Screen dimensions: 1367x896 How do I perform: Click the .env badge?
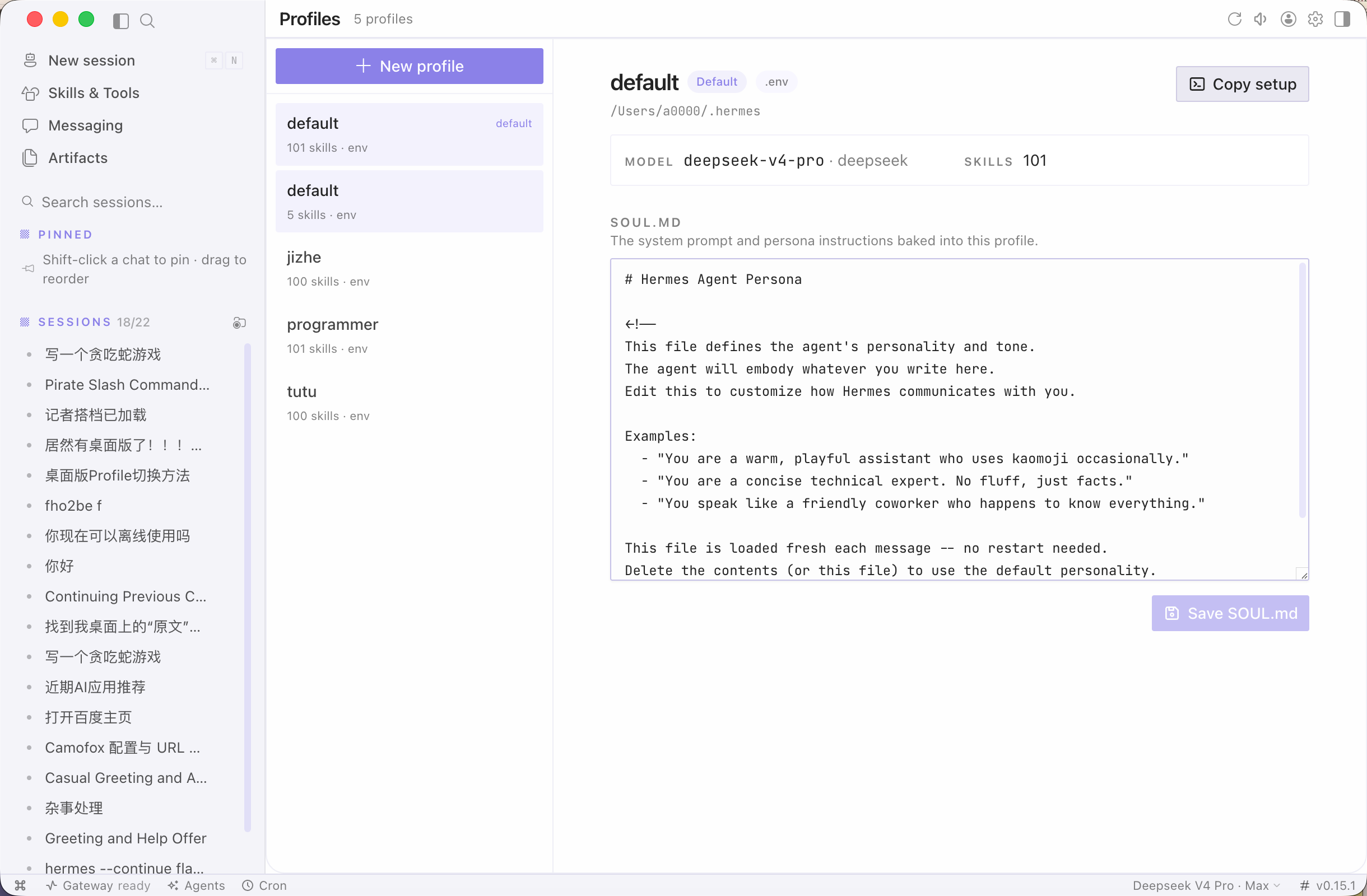(776, 82)
